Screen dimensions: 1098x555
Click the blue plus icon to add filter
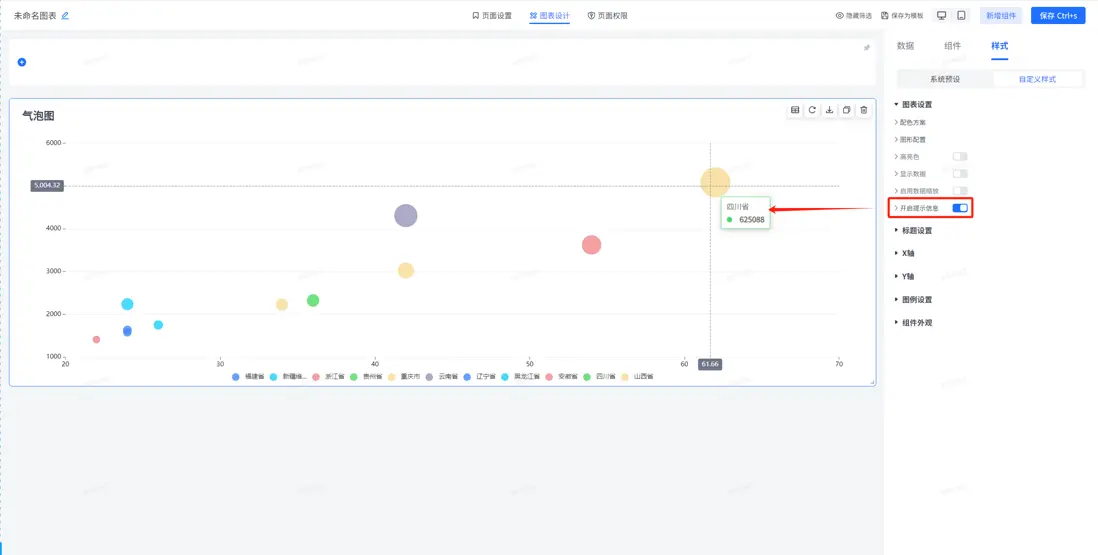coord(22,62)
